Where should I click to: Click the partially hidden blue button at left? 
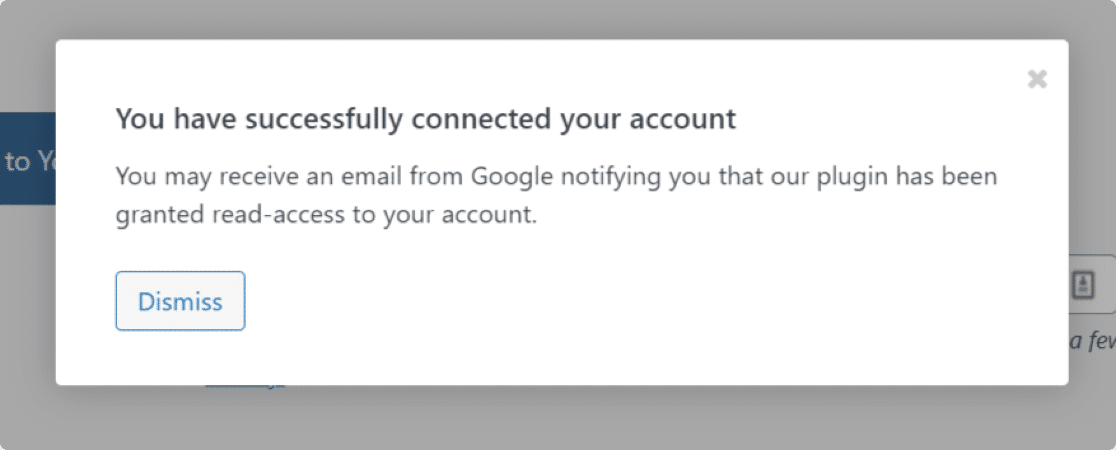pyautogui.click(x=28, y=158)
